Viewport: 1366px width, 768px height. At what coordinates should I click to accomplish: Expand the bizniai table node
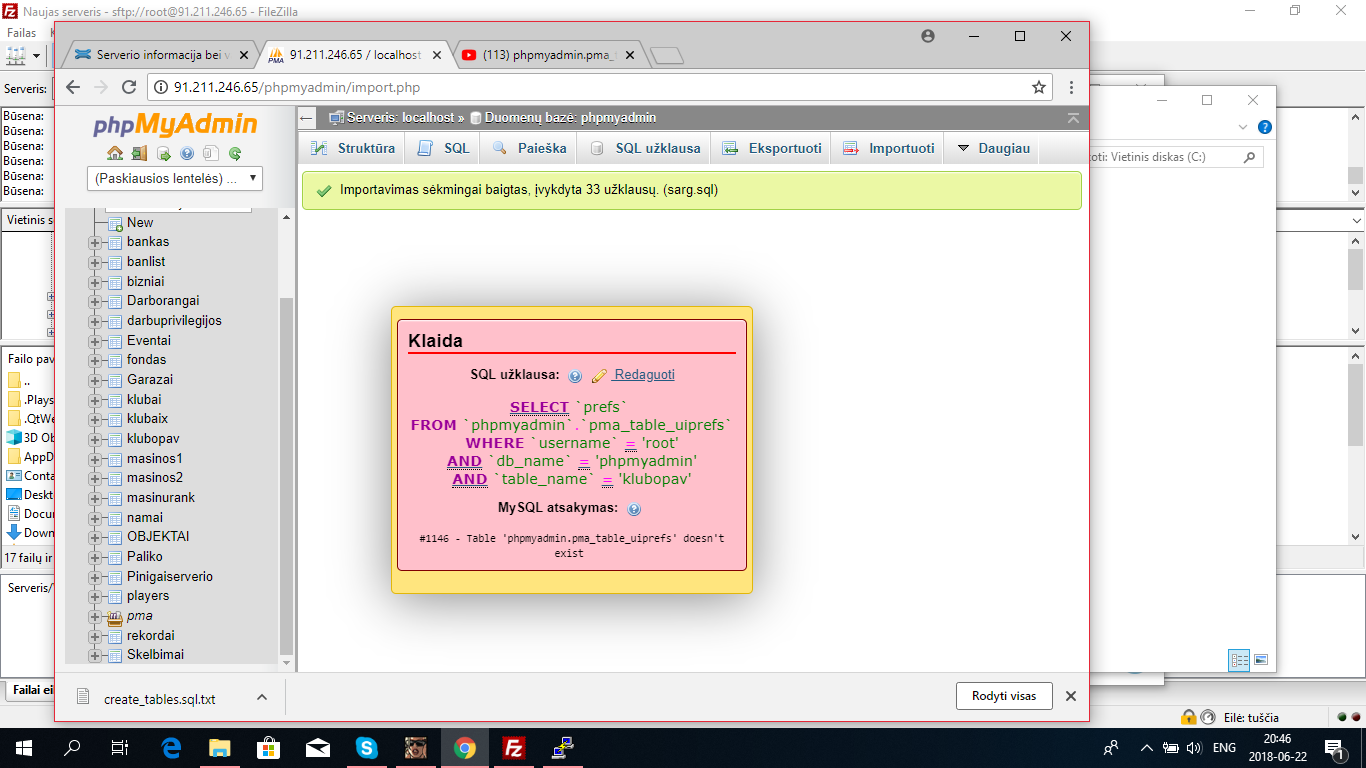pyautogui.click(x=95, y=281)
